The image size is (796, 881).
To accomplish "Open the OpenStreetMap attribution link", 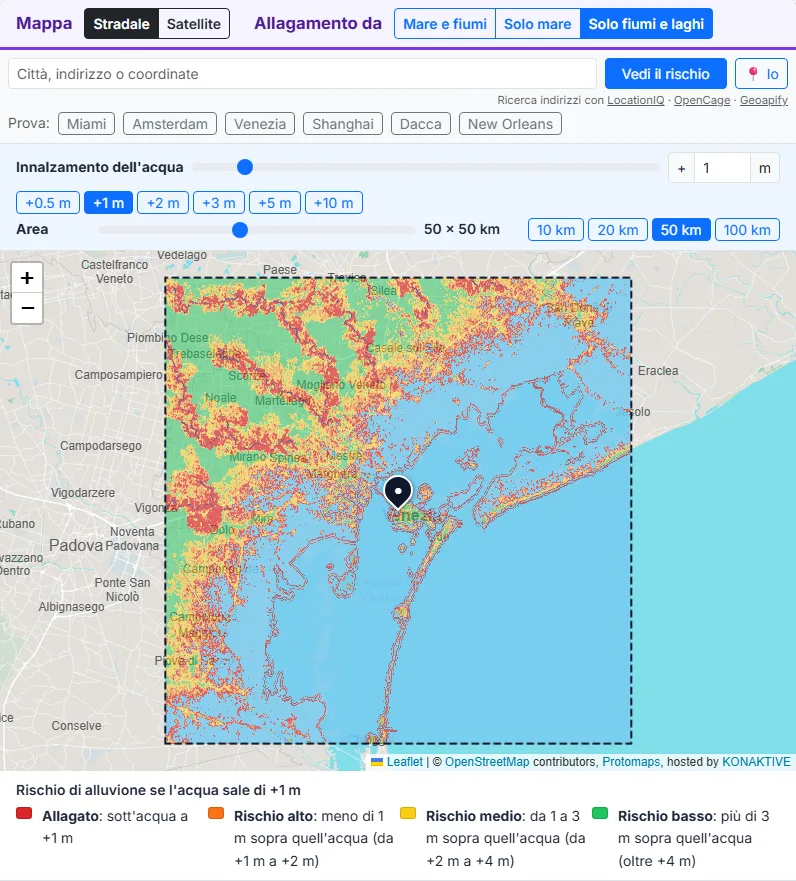I will click(x=487, y=762).
